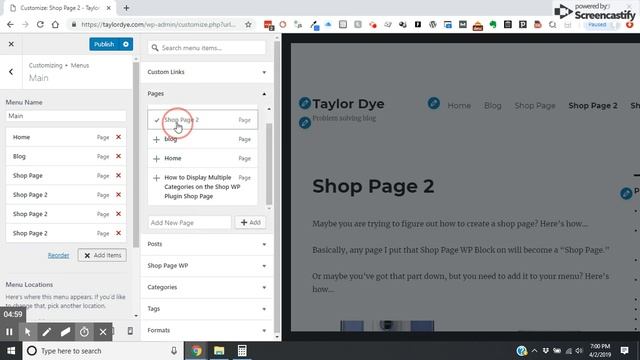Pause the Screencastify recording

(x=9, y=332)
